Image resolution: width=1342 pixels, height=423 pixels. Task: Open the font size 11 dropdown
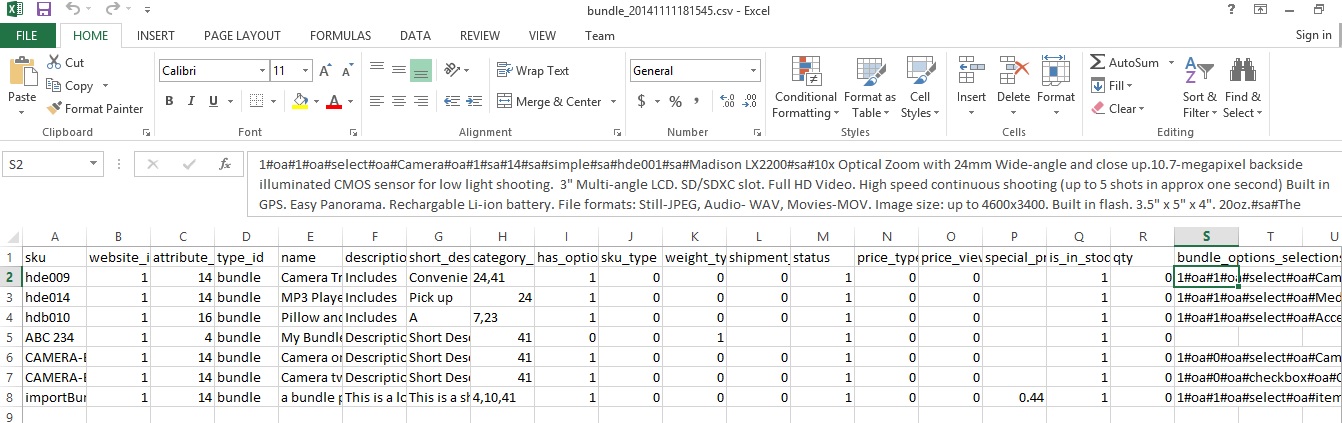click(305, 71)
